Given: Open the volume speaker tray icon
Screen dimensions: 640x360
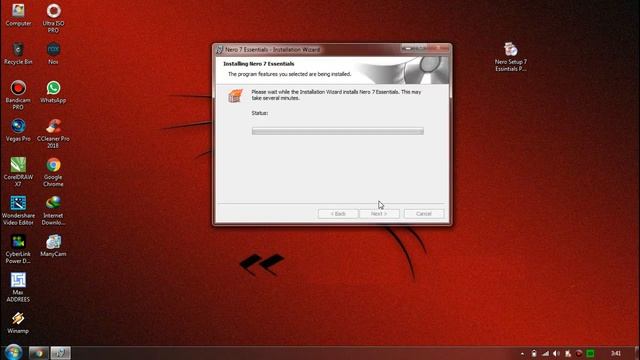Looking at the screenshot, I should [x=556, y=353].
